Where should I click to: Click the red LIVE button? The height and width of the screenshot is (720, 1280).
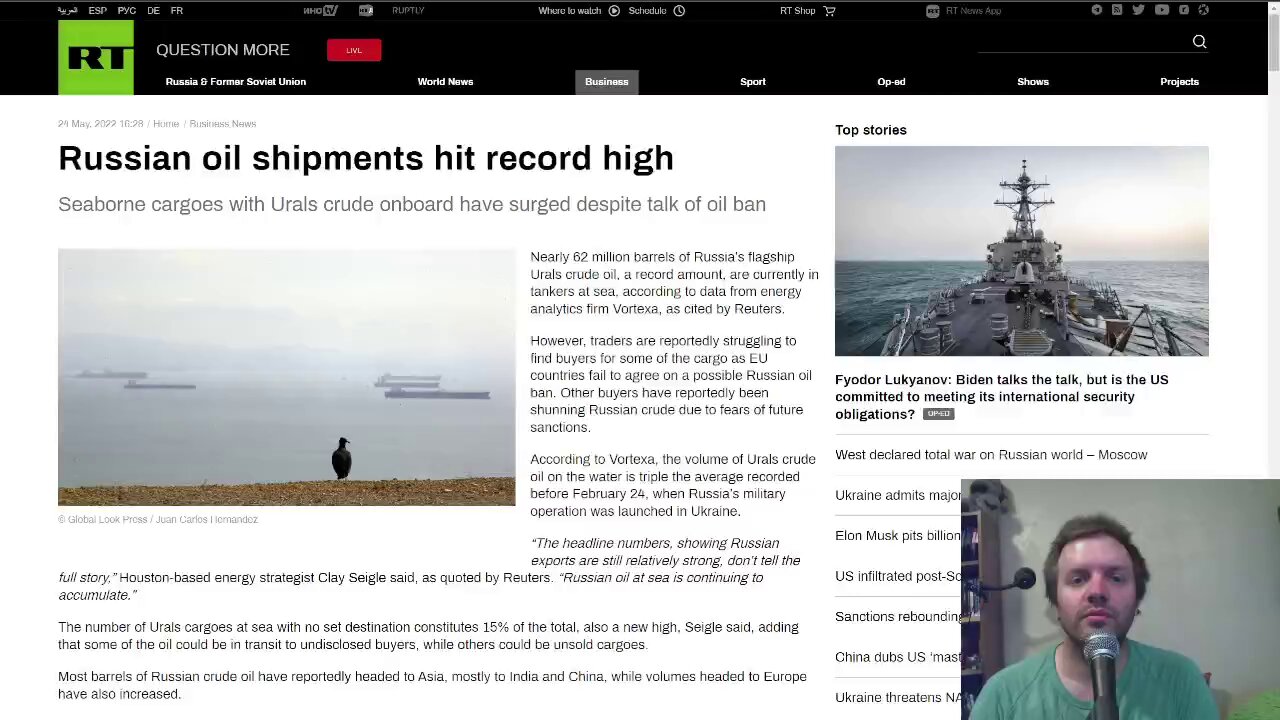pos(354,50)
